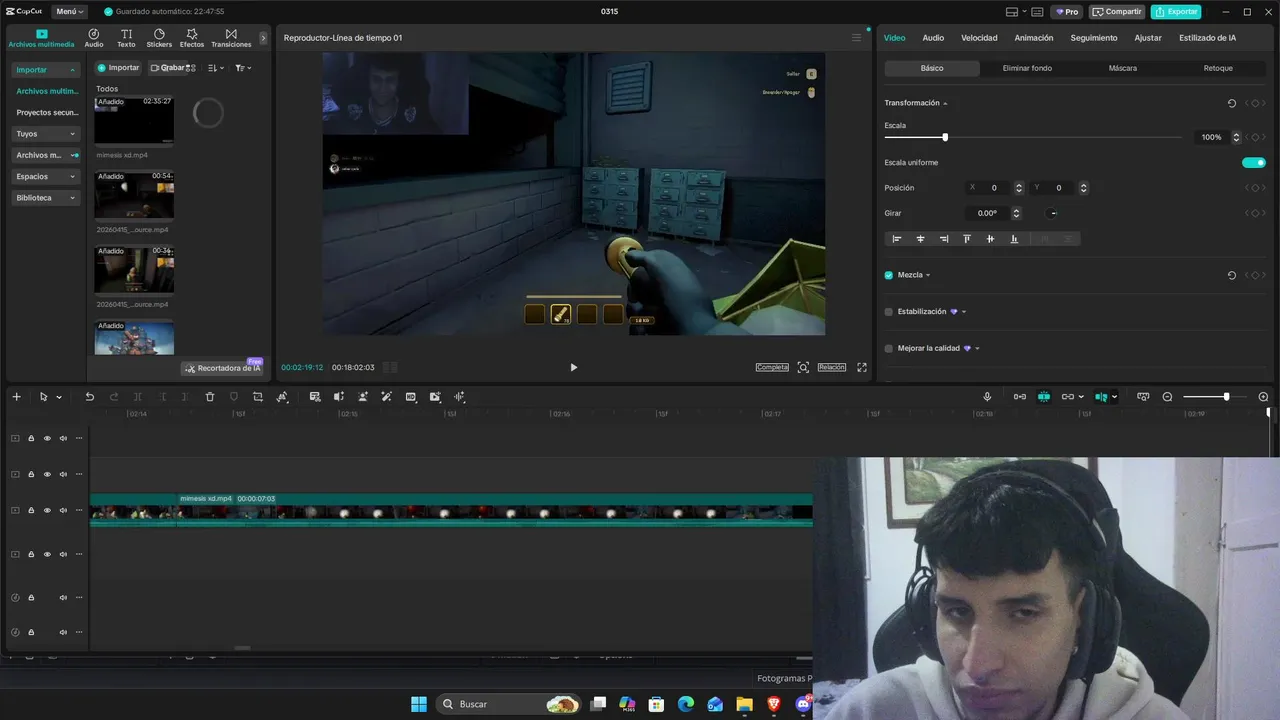Enable the Estabilización checkbox
This screenshot has height=720, width=1280.
pos(888,312)
